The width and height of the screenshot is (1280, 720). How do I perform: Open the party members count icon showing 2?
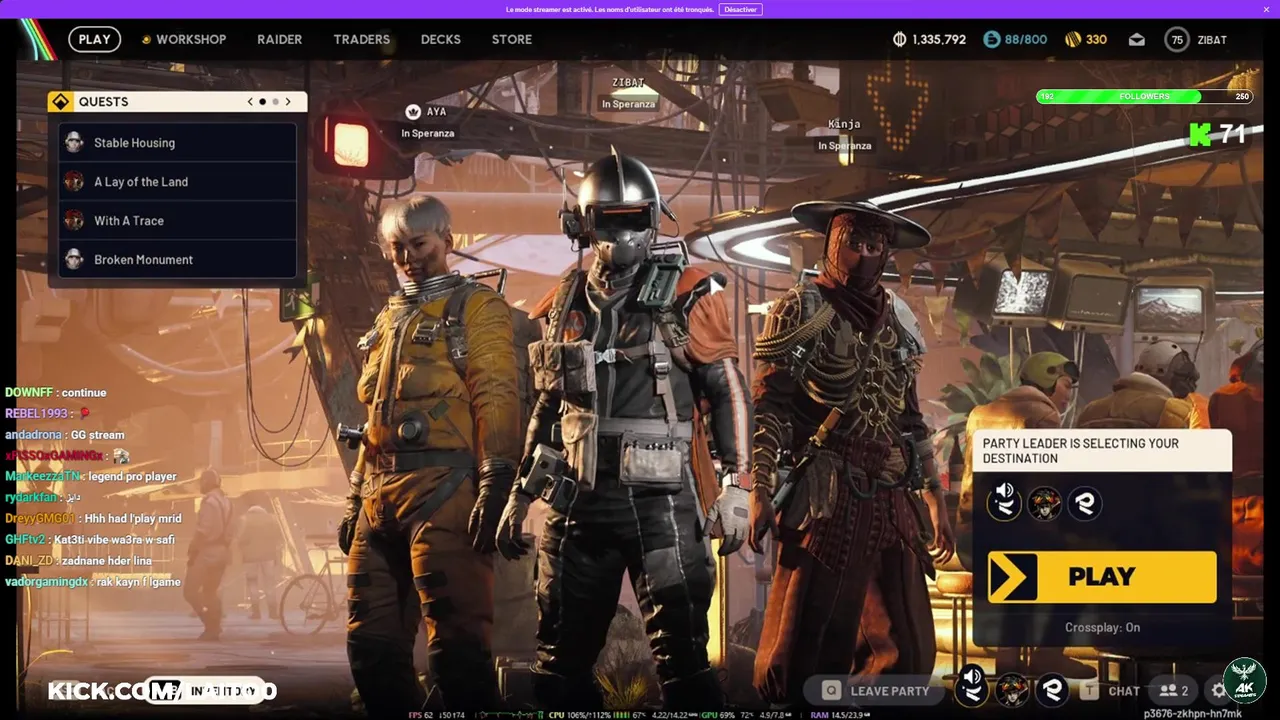(1173, 690)
